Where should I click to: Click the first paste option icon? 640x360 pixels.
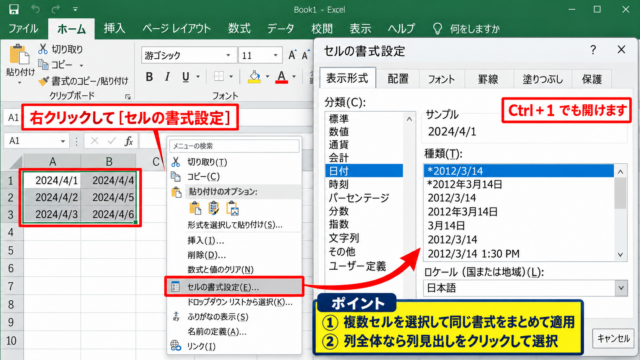(195, 208)
